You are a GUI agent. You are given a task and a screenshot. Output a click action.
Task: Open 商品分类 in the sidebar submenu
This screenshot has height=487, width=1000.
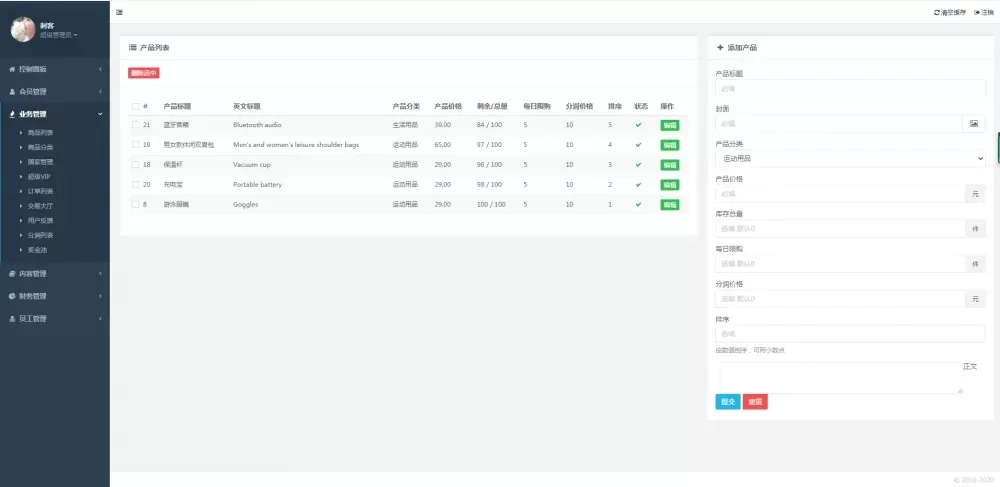(x=41, y=147)
